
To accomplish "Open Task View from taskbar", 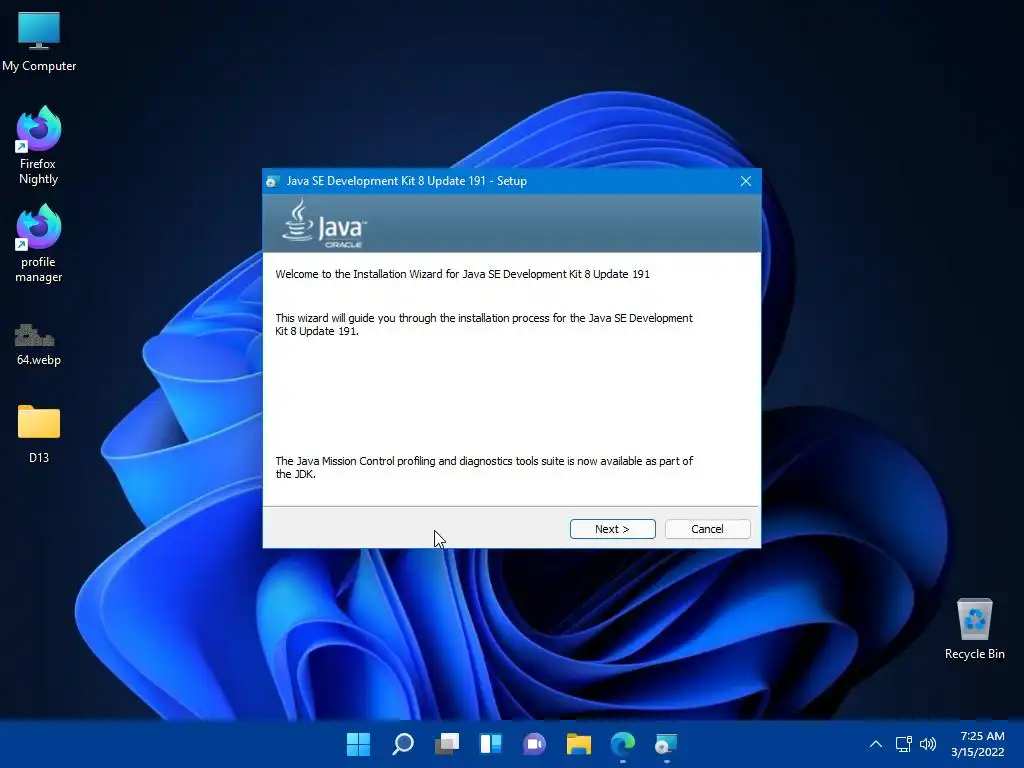I will coord(447,744).
